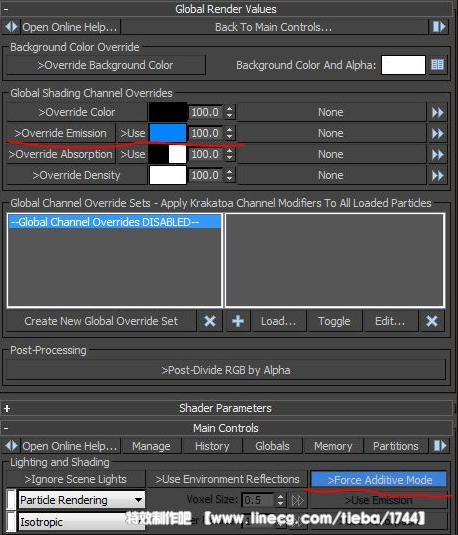Click Edit... button
The width and height of the screenshot is (458, 535).
tap(390, 321)
